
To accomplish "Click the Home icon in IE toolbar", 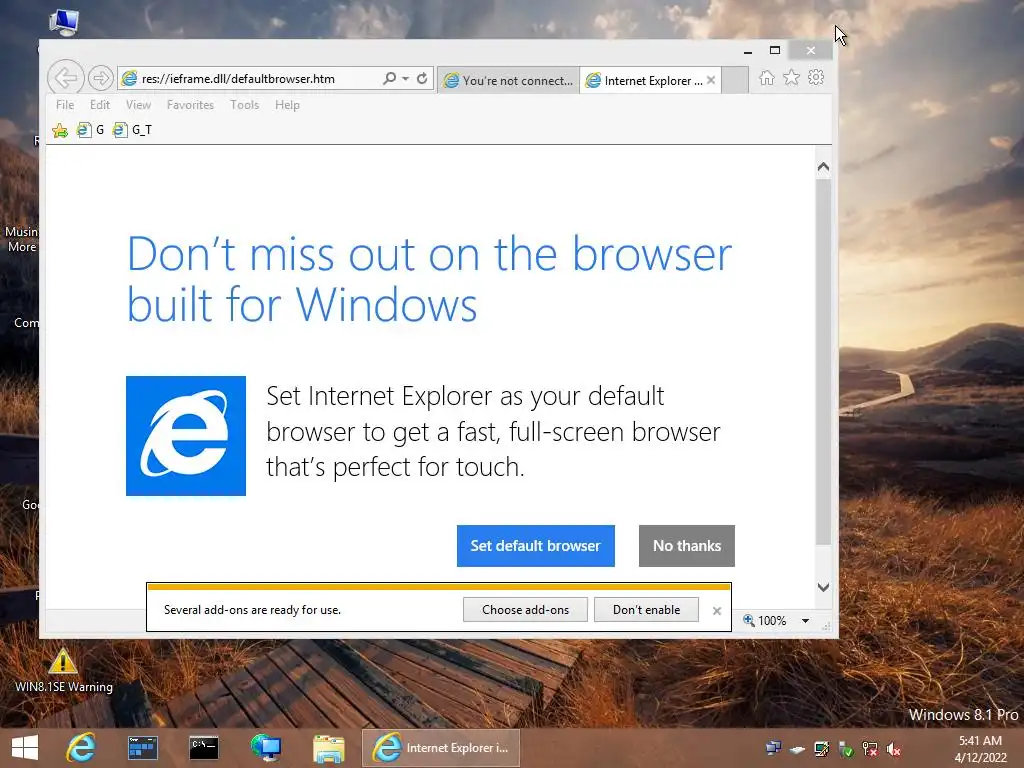I will click(x=767, y=78).
